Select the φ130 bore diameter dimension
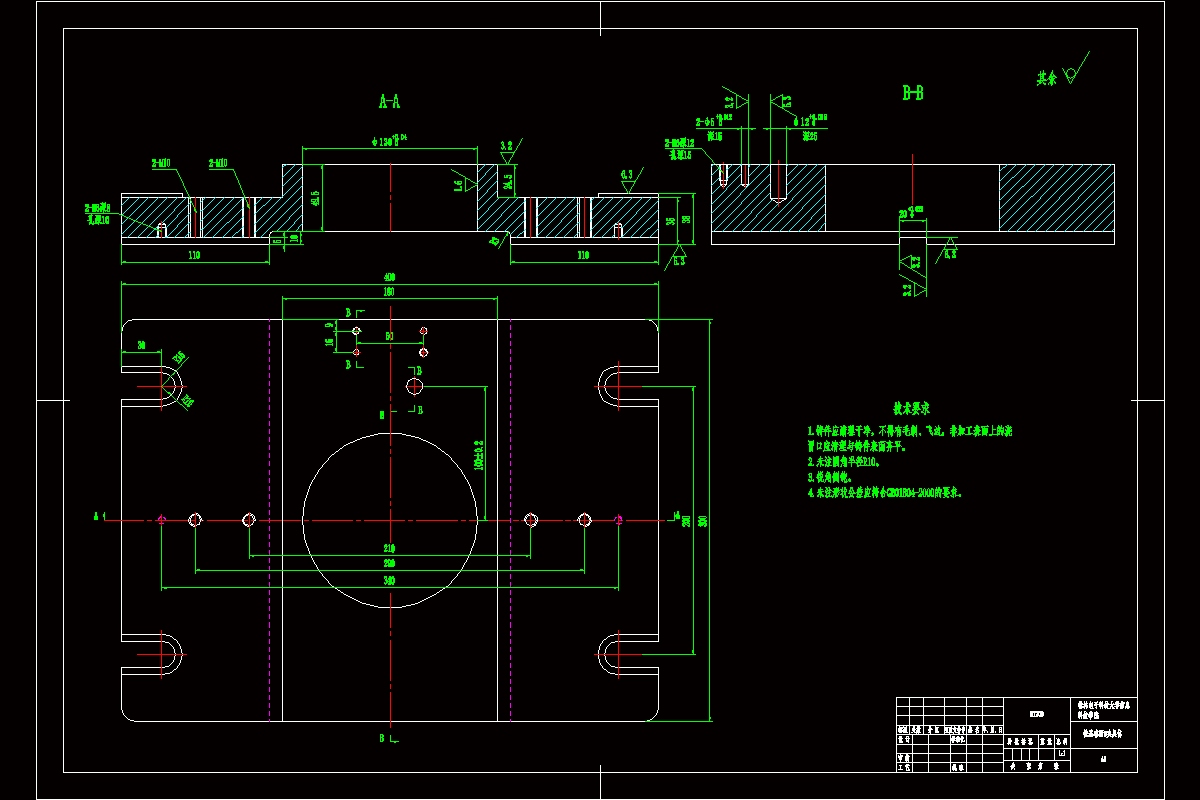Screen dimensions: 1200x800 (x=388, y=141)
